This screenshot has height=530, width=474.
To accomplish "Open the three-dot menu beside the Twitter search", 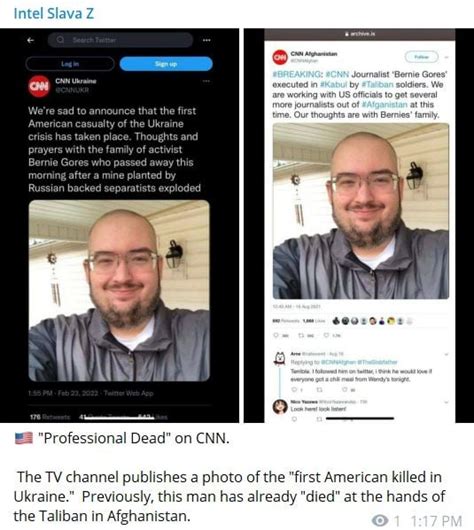I will tap(207, 40).
